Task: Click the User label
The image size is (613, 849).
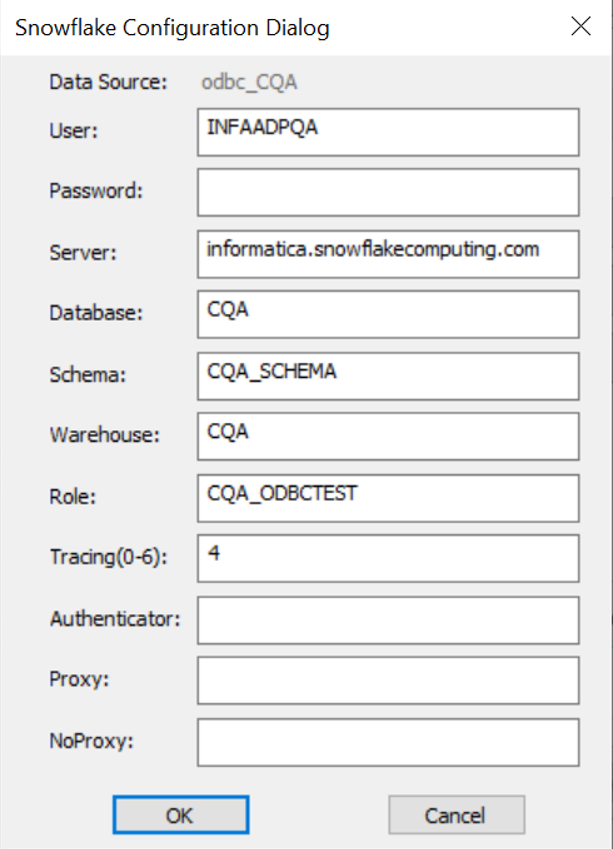Action: (74, 131)
